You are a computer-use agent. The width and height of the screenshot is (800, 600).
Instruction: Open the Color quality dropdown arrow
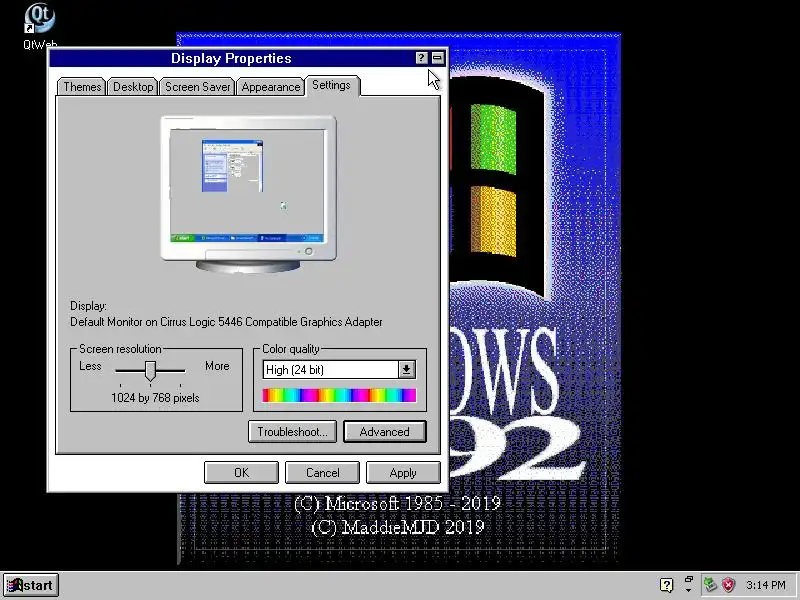407,369
